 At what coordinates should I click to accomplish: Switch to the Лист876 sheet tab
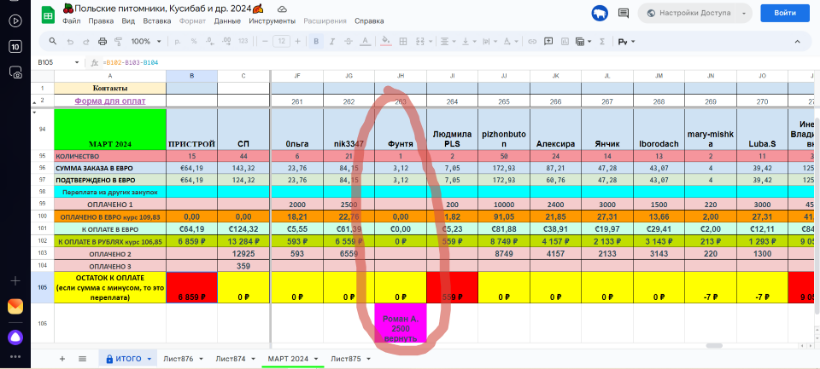pyautogui.click(x=178, y=359)
